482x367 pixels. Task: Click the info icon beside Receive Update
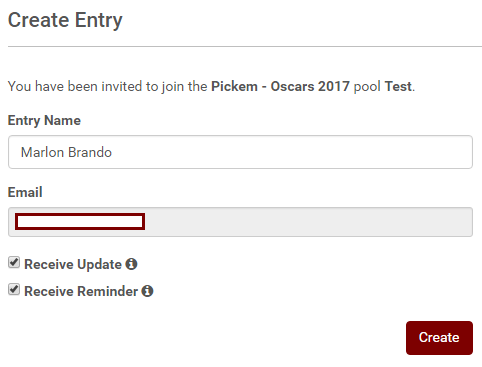(x=131, y=264)
